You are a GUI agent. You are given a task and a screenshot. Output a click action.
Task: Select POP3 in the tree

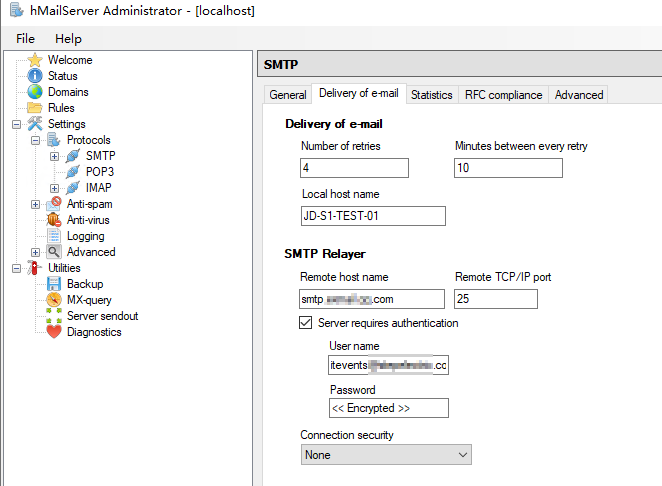pyautogui.click(x=100, y=172)
